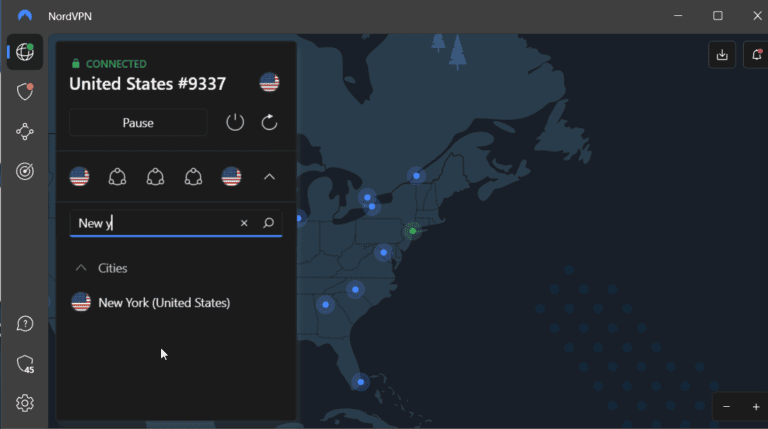Clear the search text with X
This screenshot has height=429, width=768.
244,223
